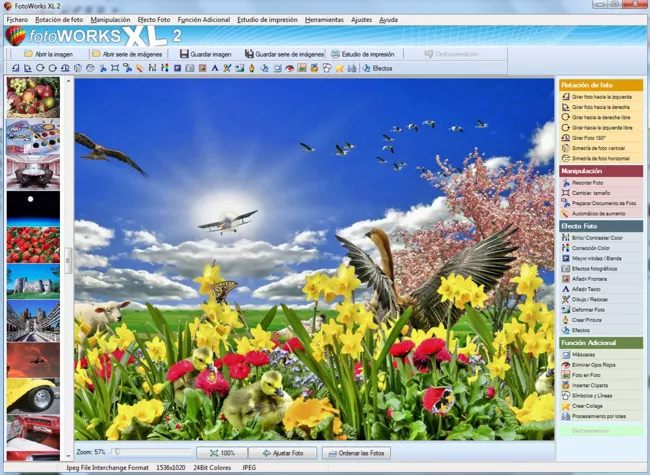Click the rotate 180° icon in toolbar
This screenshot has height=475, width=650.
pos(65,68)
